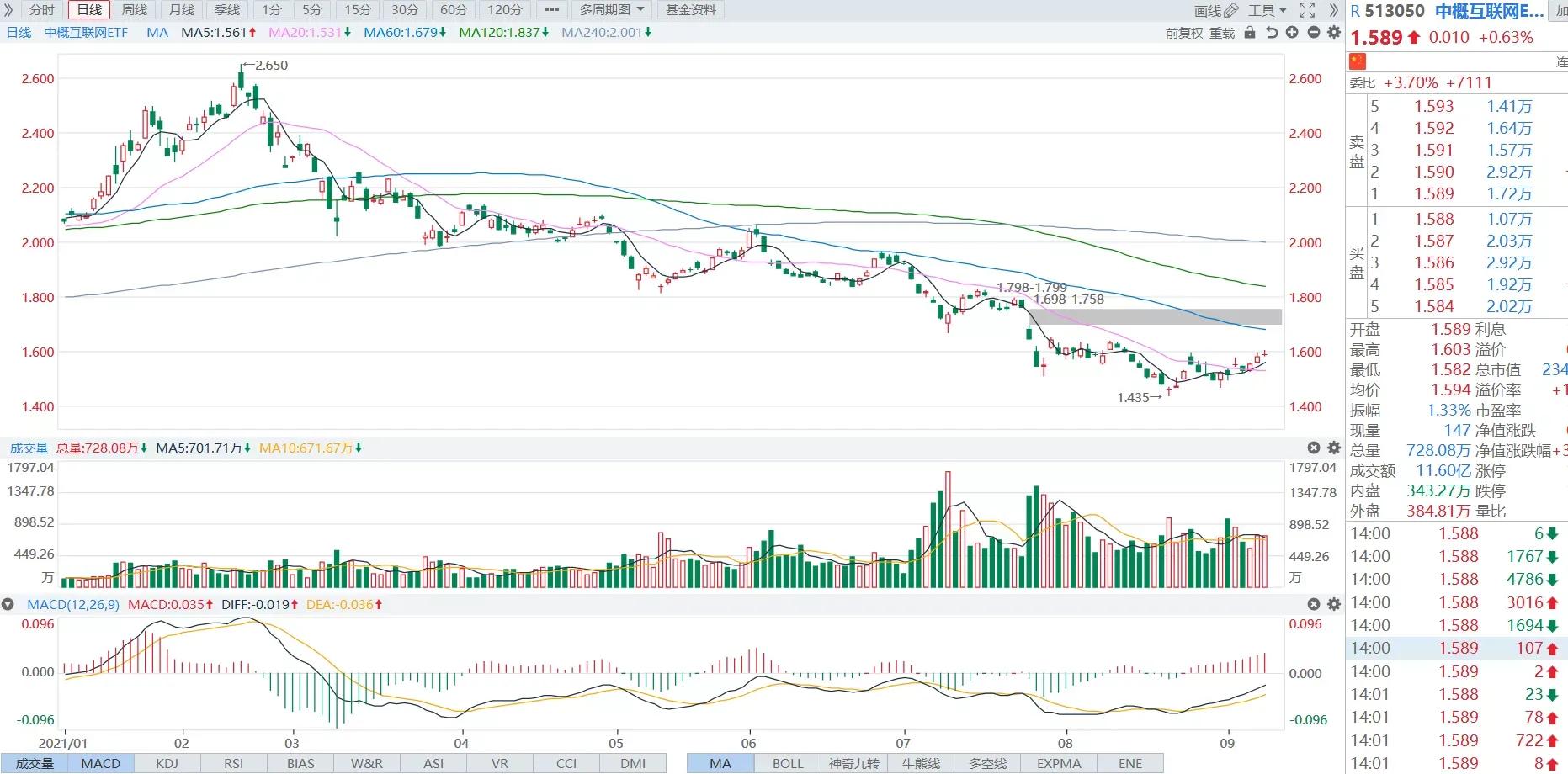Toggle the BOLL overlay tab
1568x774 pixels.
tap(788, 763)
